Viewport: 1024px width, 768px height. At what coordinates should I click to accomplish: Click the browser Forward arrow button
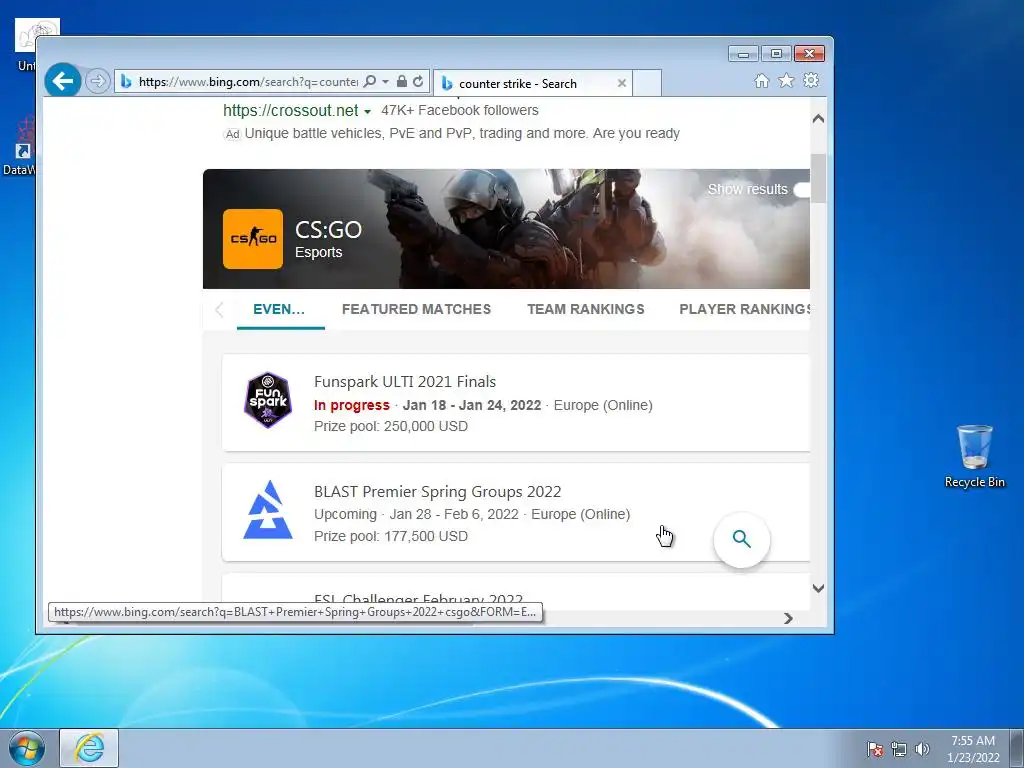tap(97, 82)
